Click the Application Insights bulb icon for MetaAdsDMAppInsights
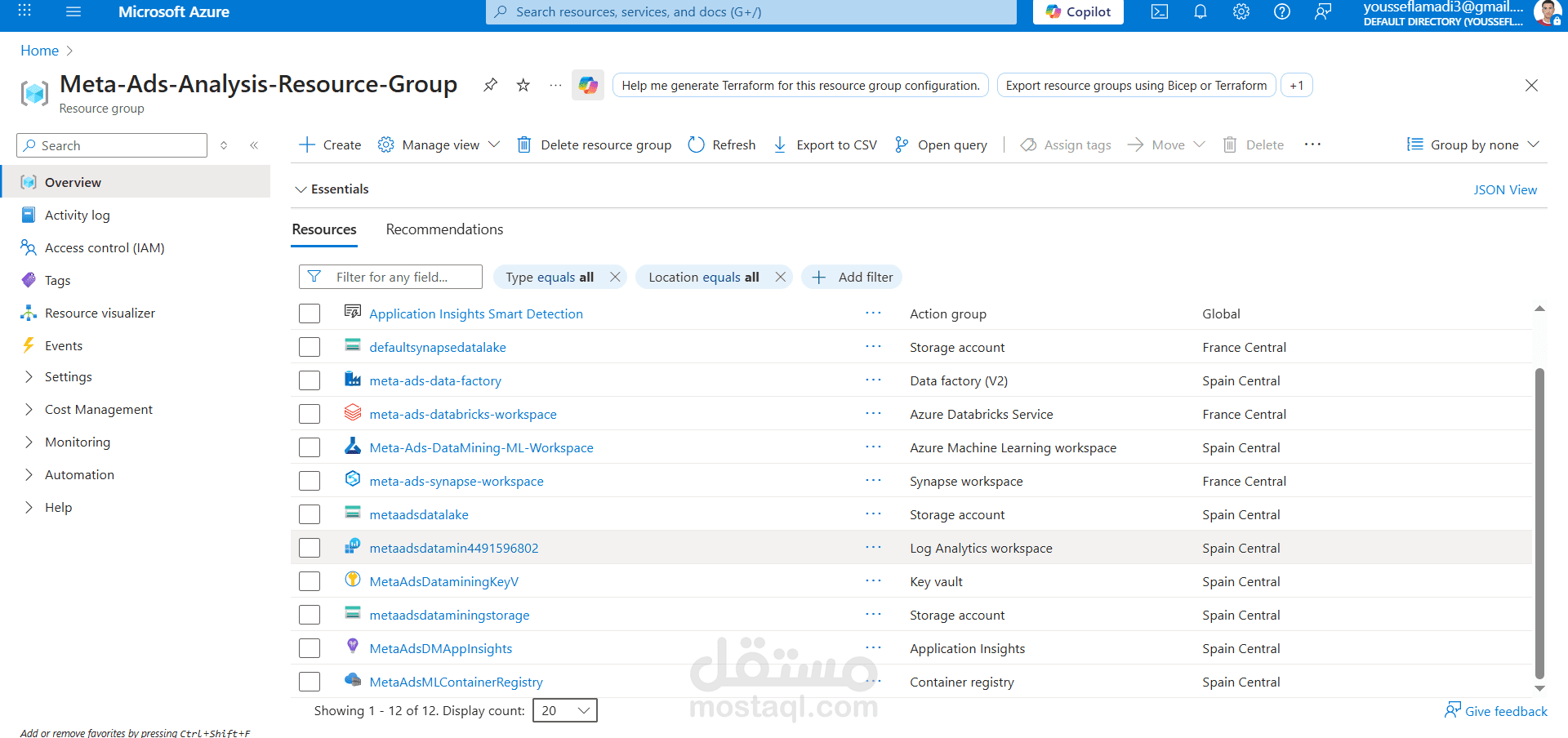The height and width of the screenshot is (738, 1568). pyautogui.click(x=353, y=647)
